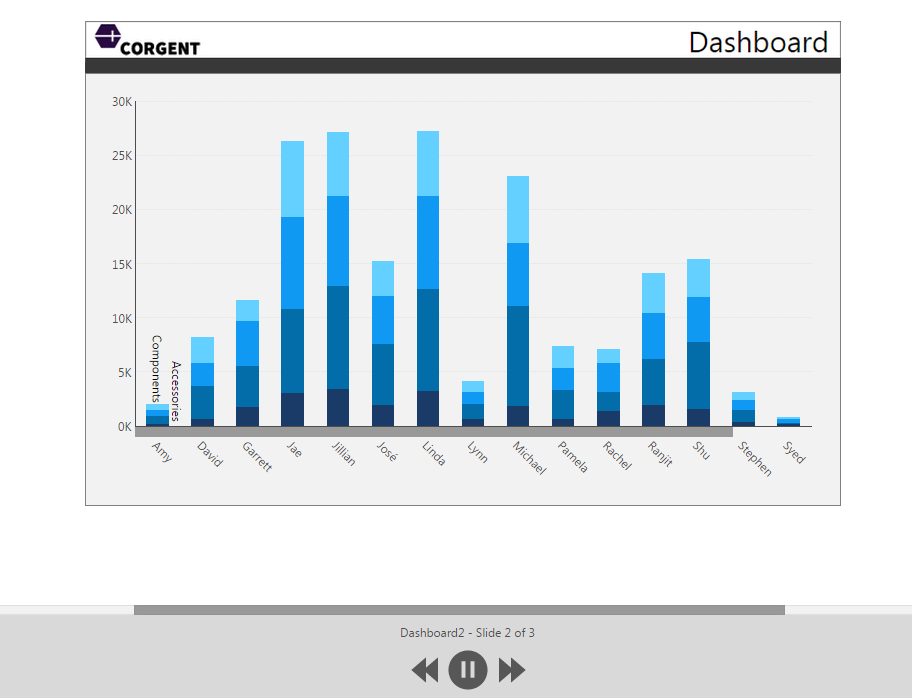Select the stacked bar for Pamela
The width and height of the screenshot is (912, 698).
click(563, 386)
